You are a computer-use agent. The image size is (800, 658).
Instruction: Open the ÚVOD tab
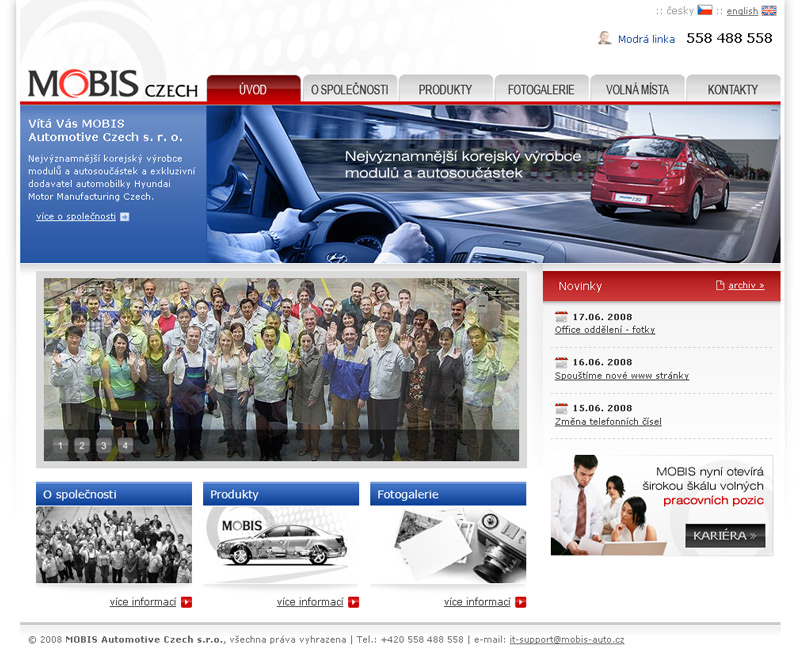tap(253, 89)
